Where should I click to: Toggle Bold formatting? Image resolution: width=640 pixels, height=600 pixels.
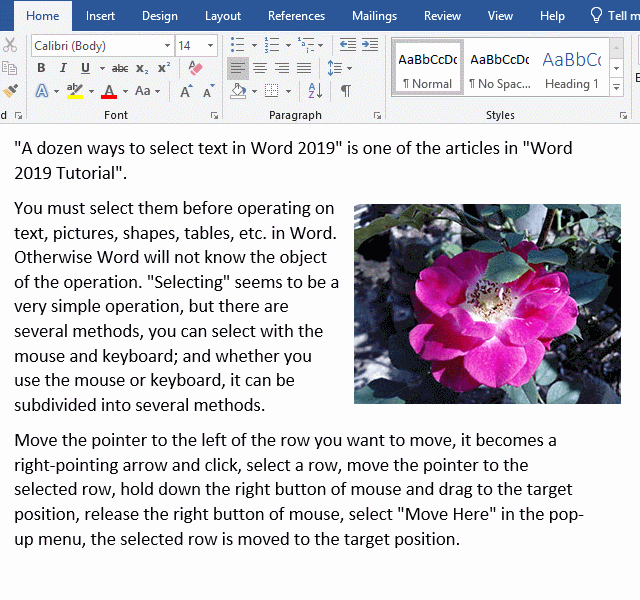tap(41, 68)
